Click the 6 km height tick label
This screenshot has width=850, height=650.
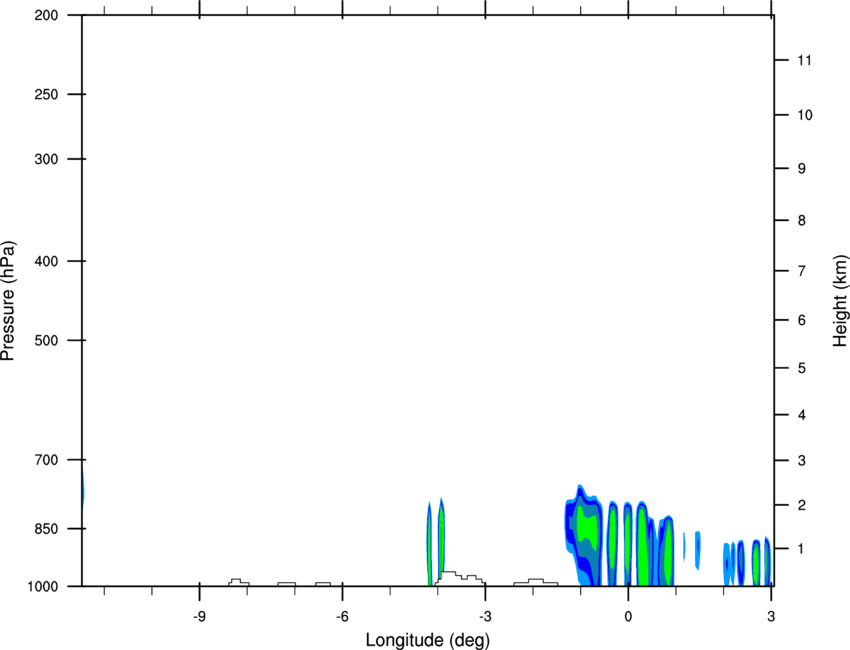(801, 320)
